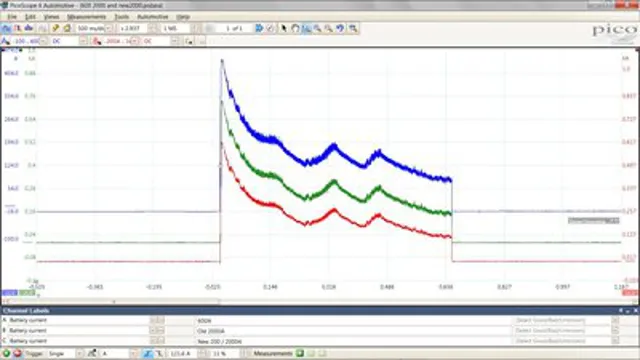Open the Trigger mode Single dropdown
The image size is (640, 360).
(80, 353)
